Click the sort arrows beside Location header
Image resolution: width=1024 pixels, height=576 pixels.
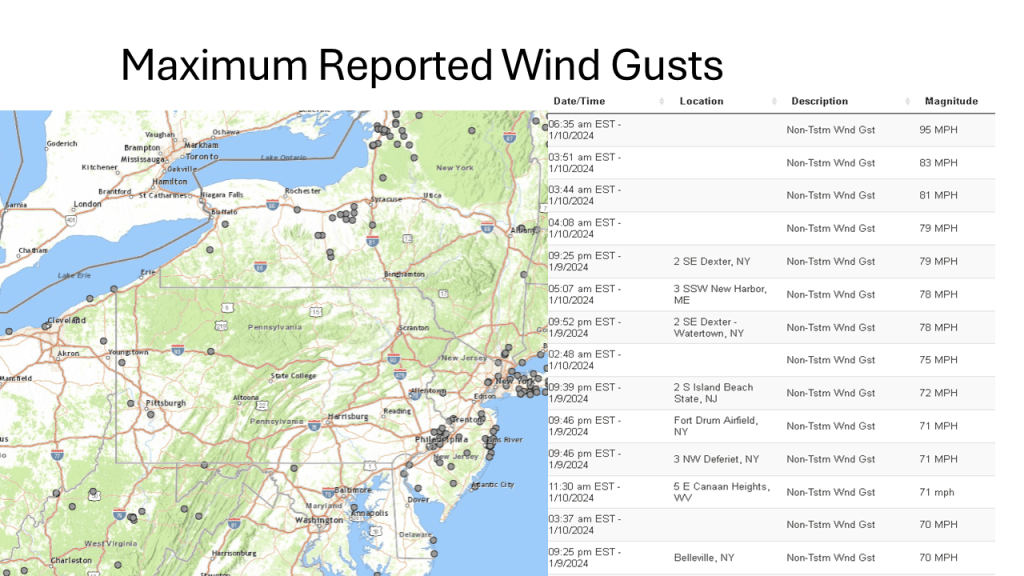[x=775, y=102]
